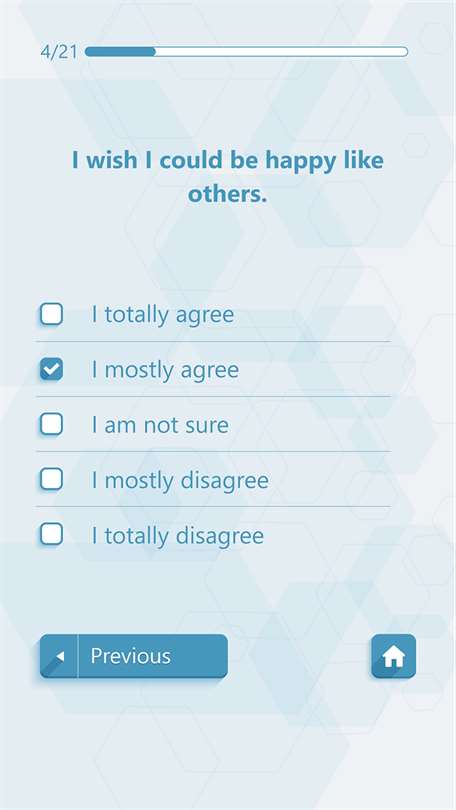Click the 'Previous' label text
456x810 pixels.
130,656
